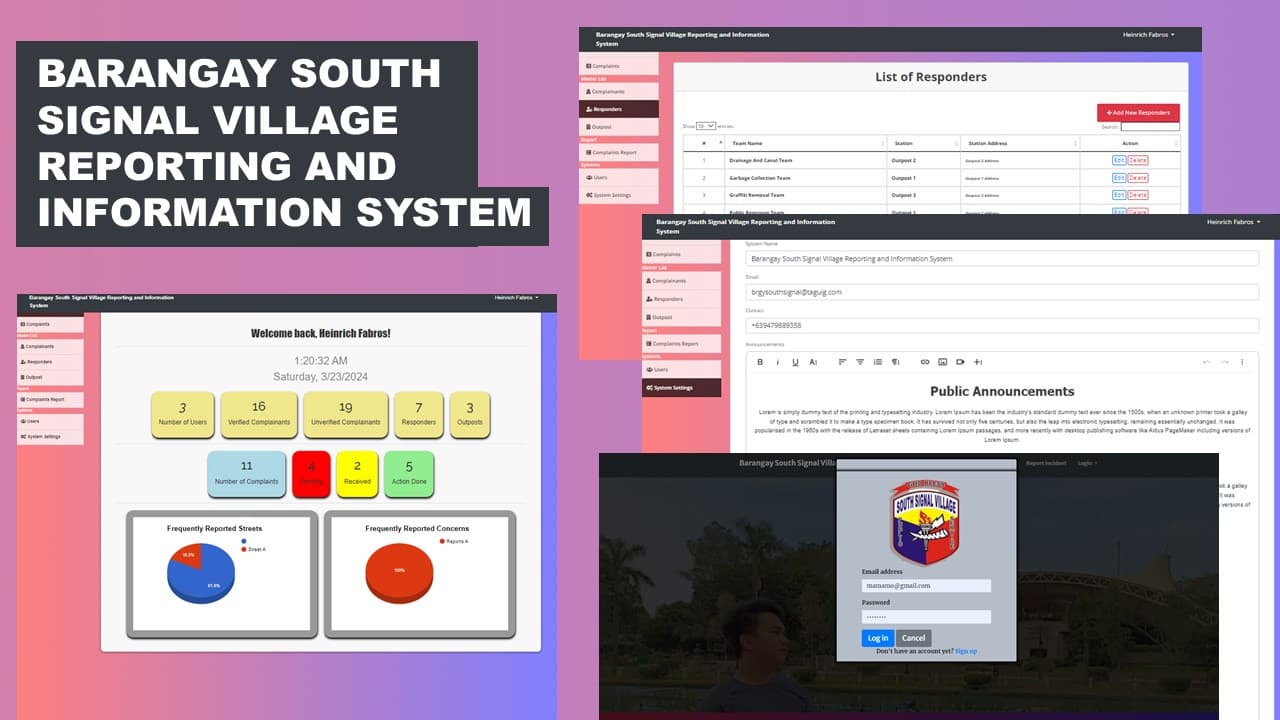This screenshot has height=720, width=1280.
Task: Click the Add New Responders button
Action: point(1139,112)
